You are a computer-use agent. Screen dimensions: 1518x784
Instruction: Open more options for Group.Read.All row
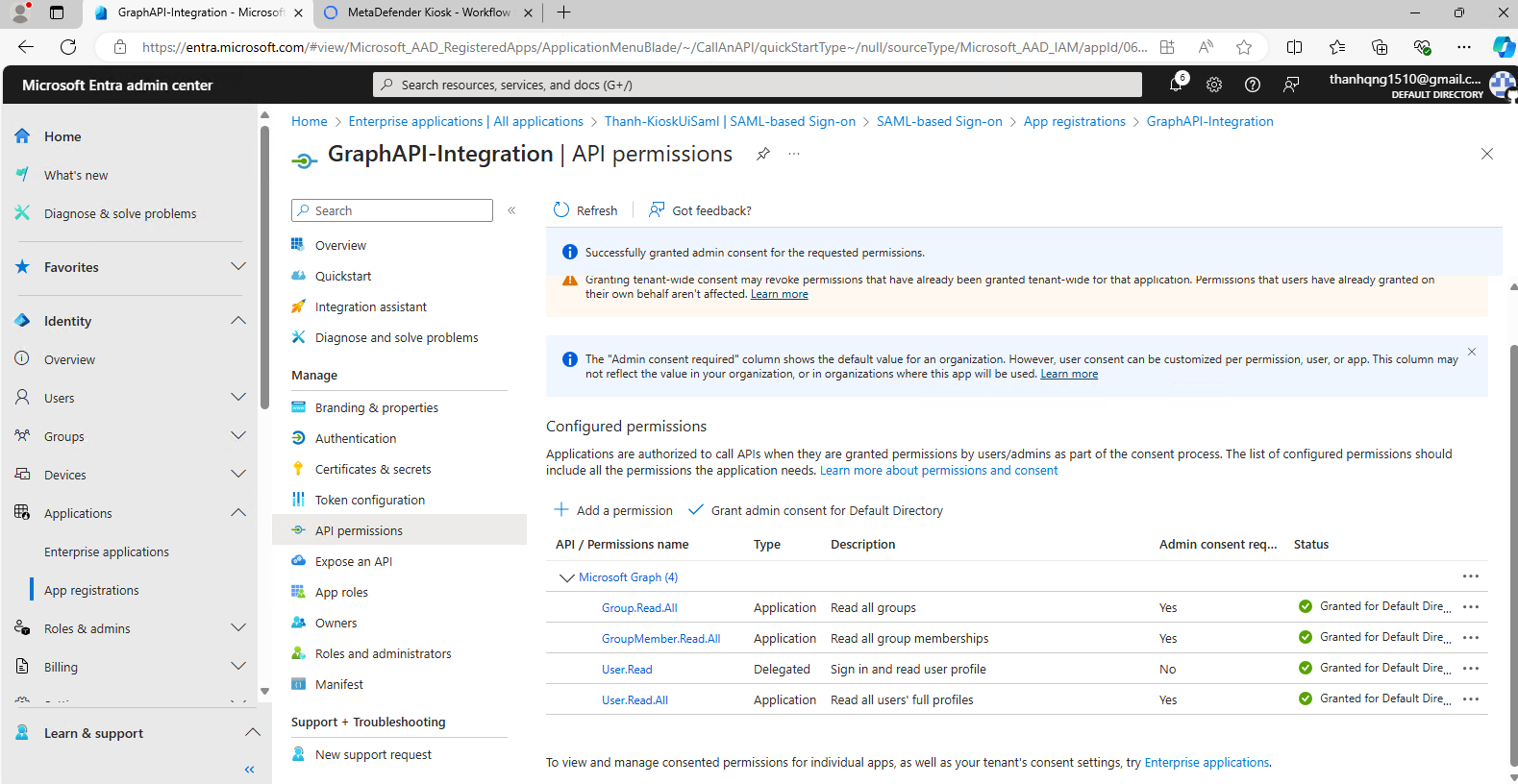tap(1471, 607)
